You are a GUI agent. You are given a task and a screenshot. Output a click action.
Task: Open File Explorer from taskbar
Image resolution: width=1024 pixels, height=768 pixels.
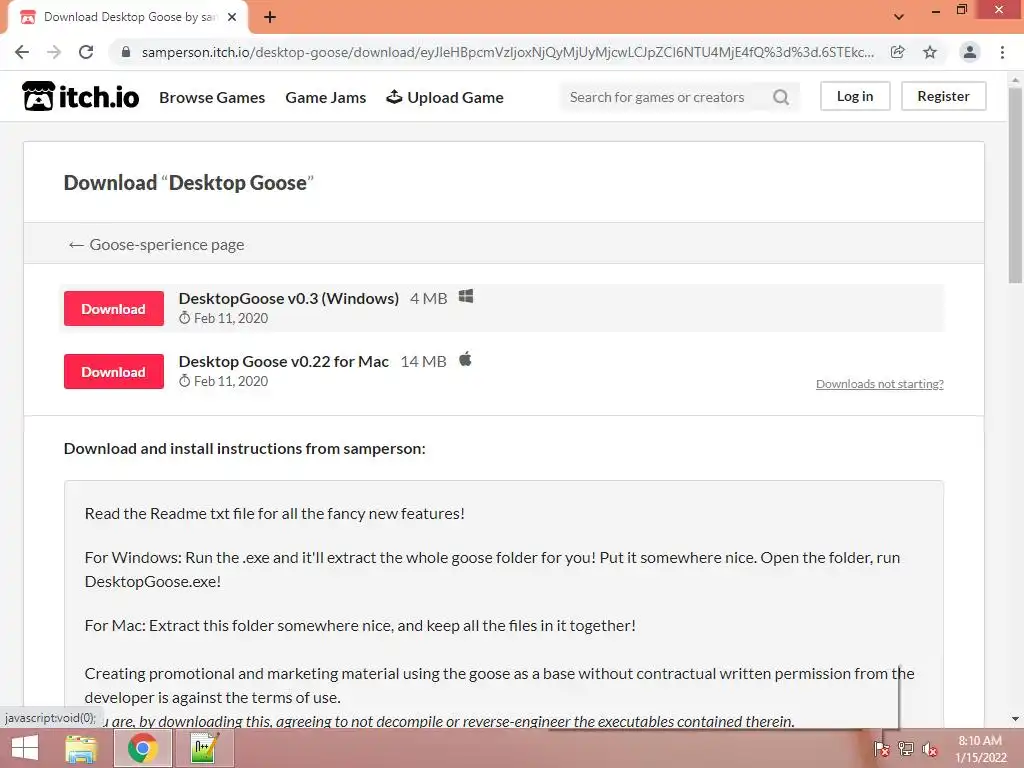[82, 748]
